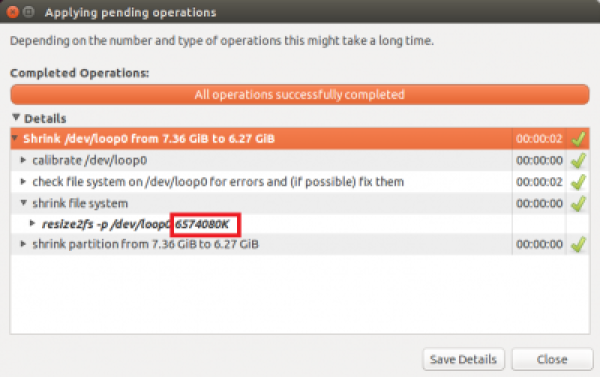Close dialog with red window button

tap(12, 12)
